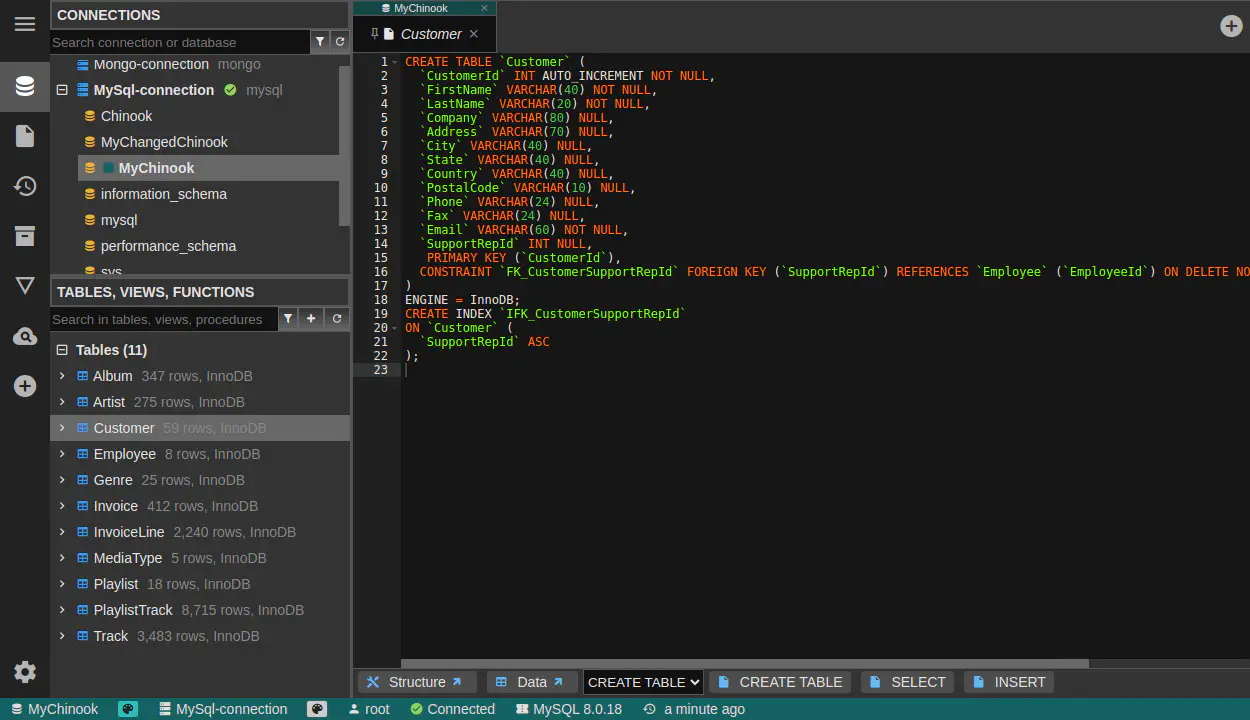
Task: Click the connection color palette in status bar
Action: click(x=317, y=709)
